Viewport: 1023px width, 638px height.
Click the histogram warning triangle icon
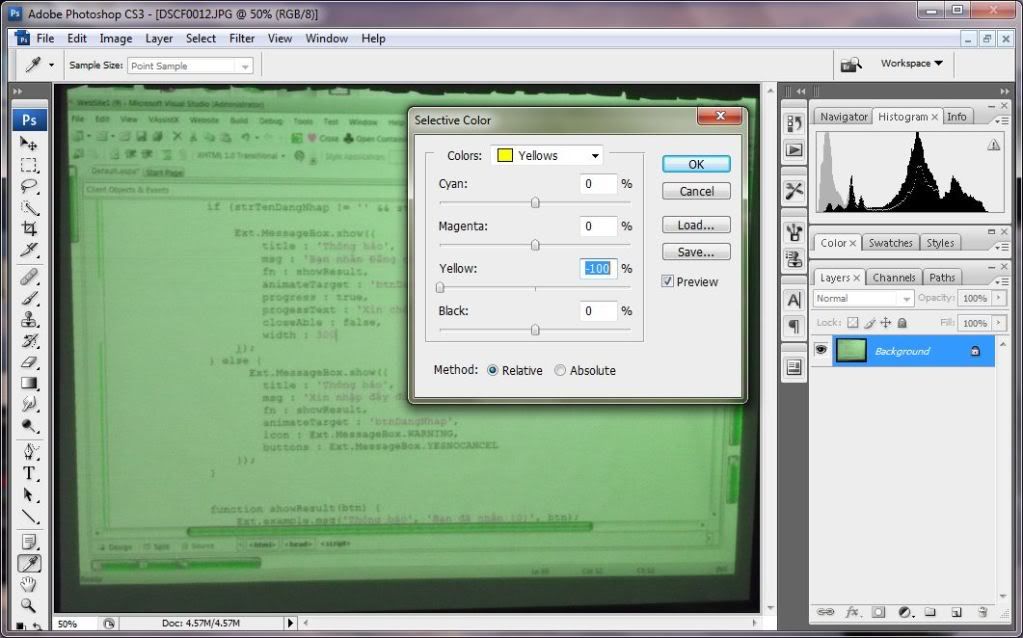coord(993,145)
